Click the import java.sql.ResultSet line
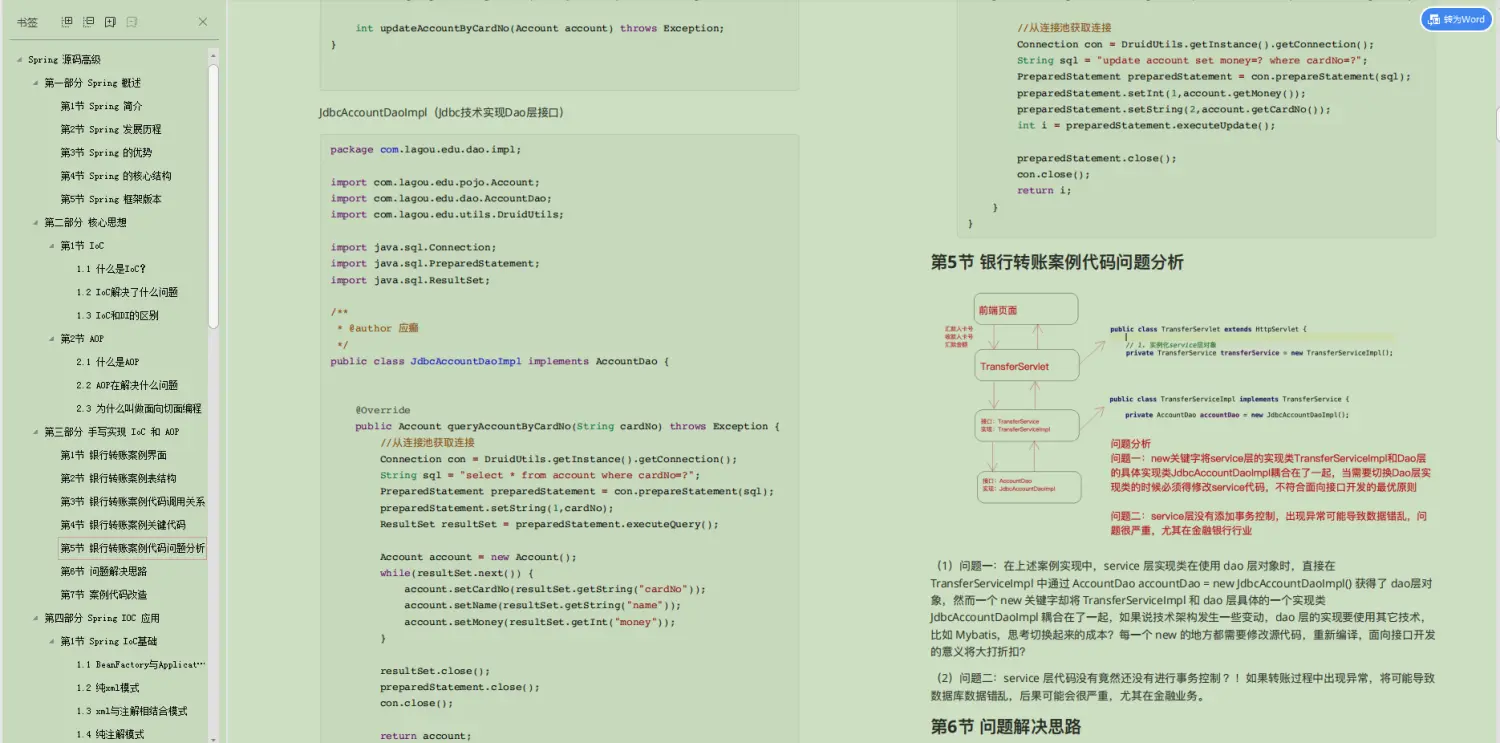1500x743 pixels. click(410, 280)
